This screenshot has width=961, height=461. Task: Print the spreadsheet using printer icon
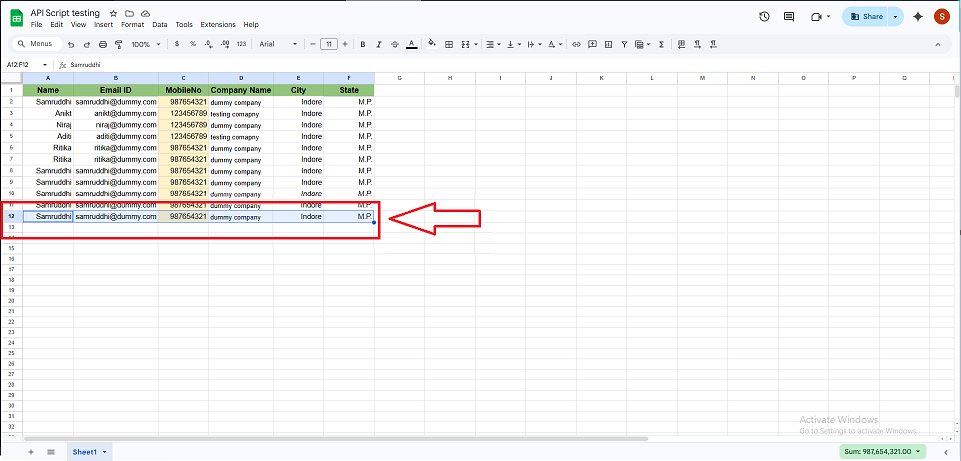pos(102,44)
